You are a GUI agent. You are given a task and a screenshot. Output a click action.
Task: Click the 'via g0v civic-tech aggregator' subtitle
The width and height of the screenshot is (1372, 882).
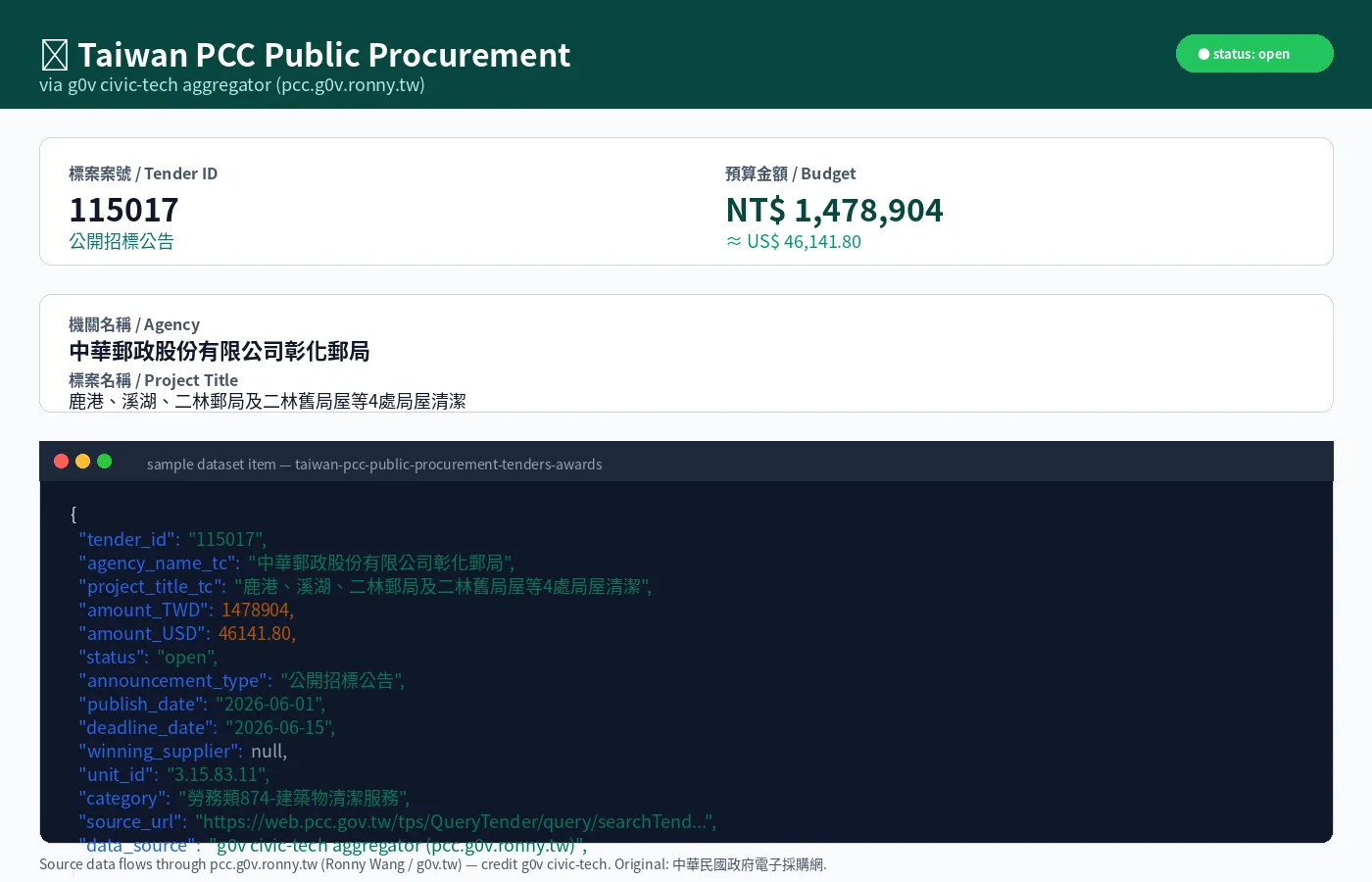pyautogui.click(x=232, y=85)
